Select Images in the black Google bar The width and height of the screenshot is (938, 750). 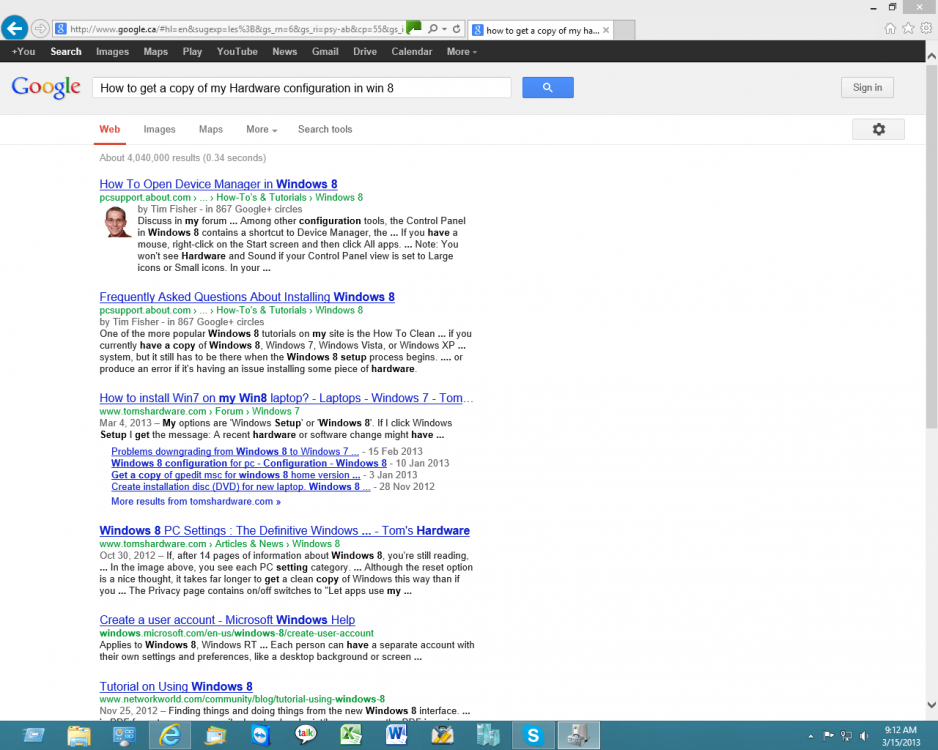(x=112, y=51)
